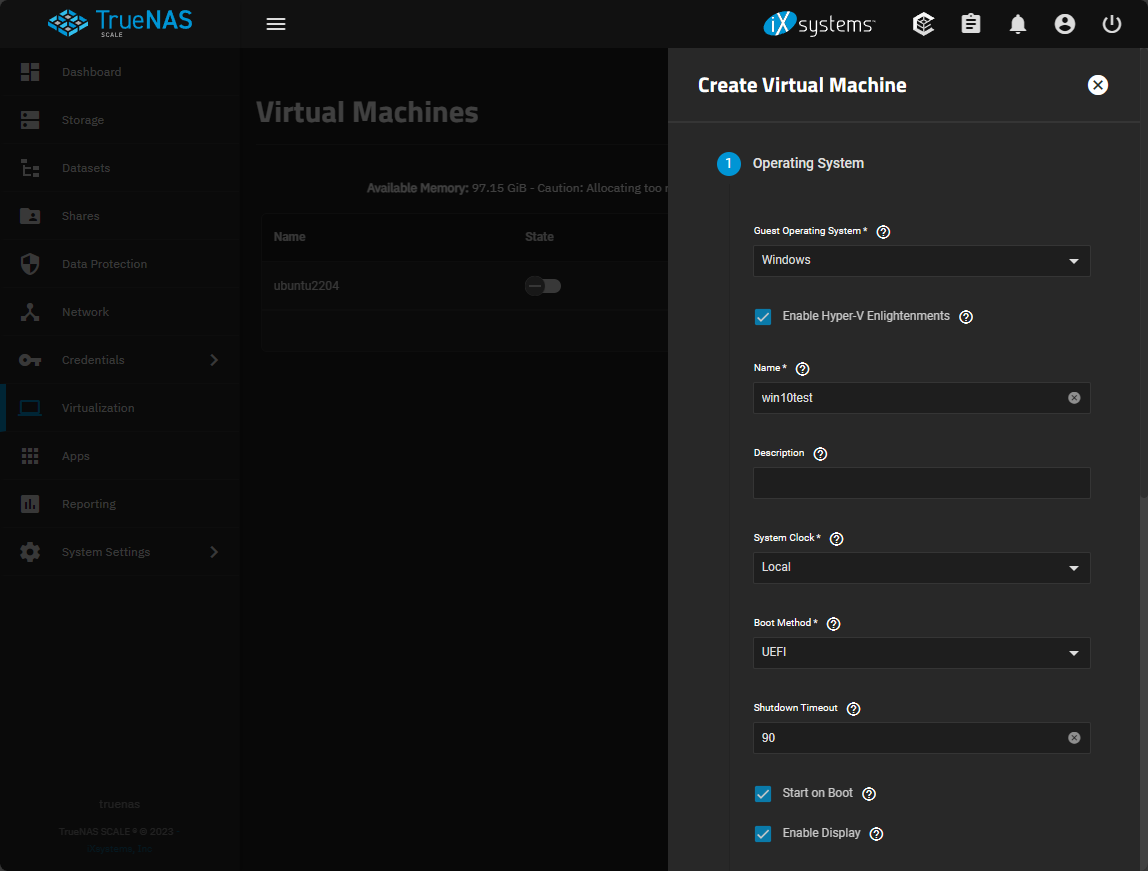The height and width of the screenshot is (871, 1148).
Task: Click the TrueCommand status icon
Action: click(924, 24)
